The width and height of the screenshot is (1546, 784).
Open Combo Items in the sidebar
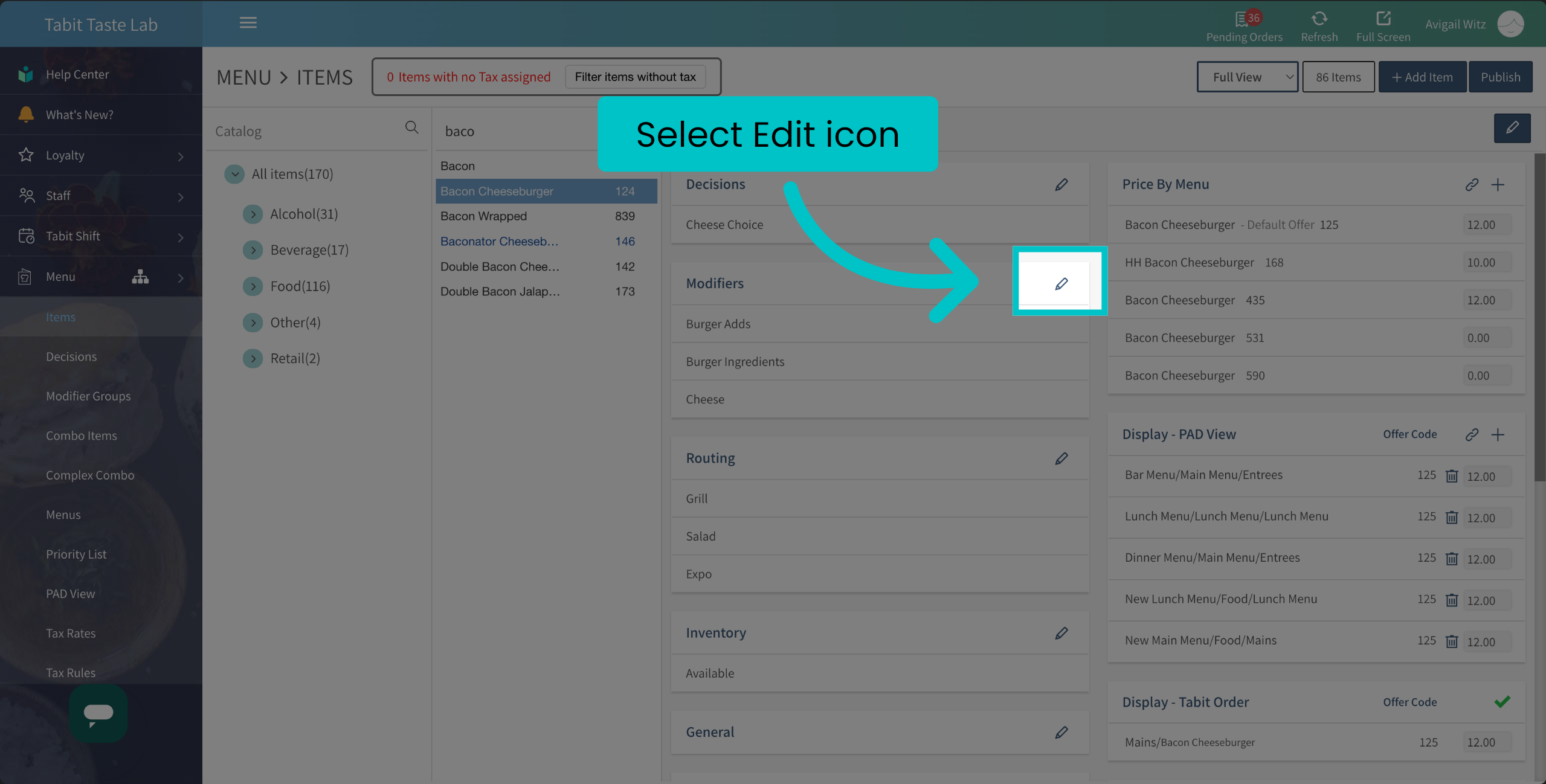(x=82, y=435)
